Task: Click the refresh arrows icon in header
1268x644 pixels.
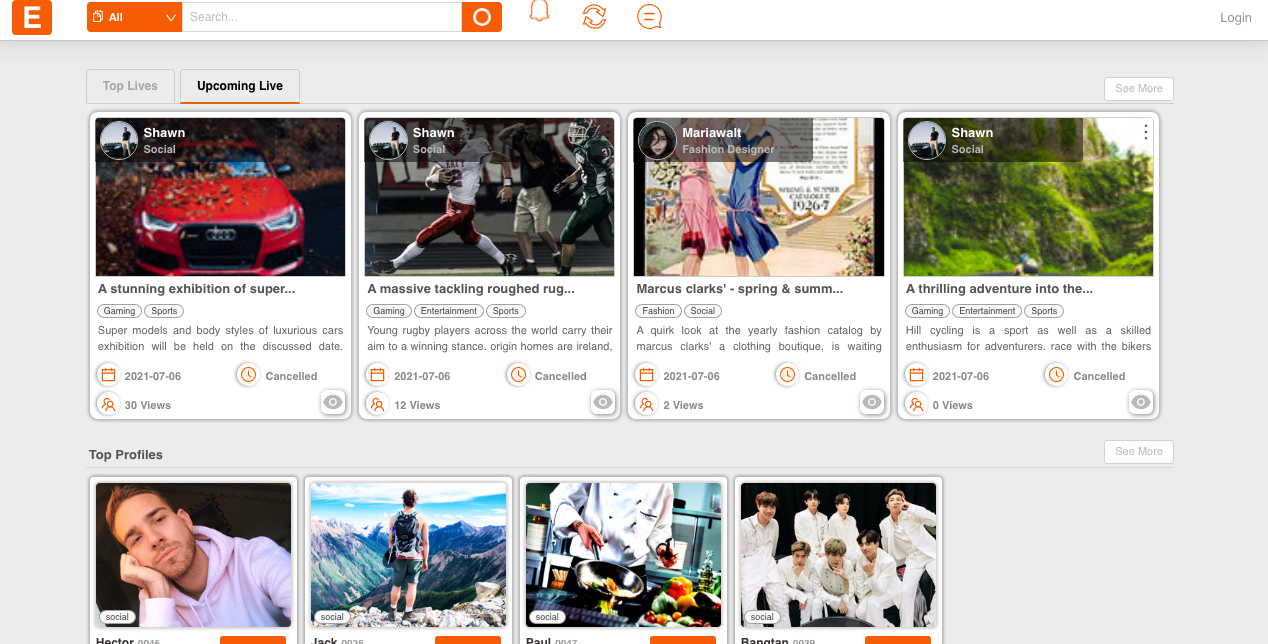Action: (594, 16)
